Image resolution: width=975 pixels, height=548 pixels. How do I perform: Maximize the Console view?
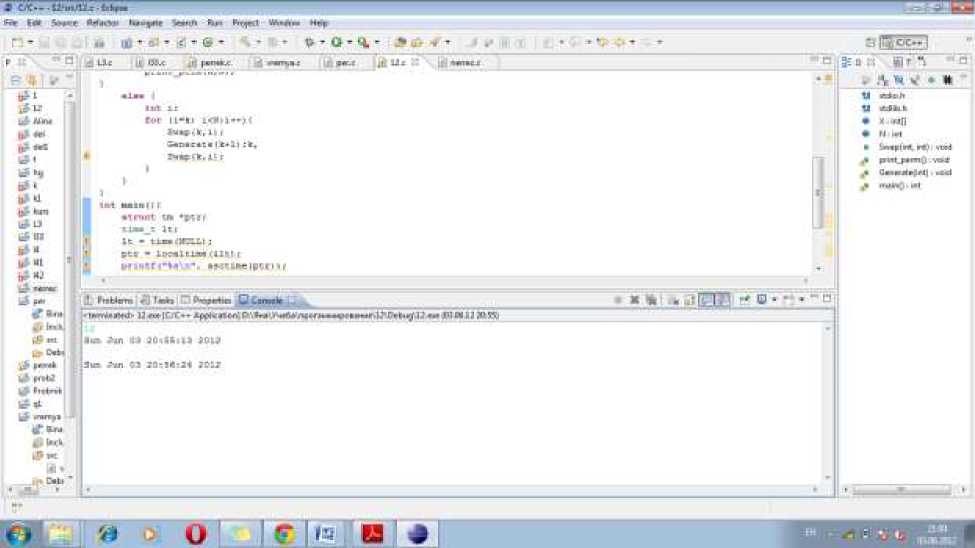tap(827, 299)
